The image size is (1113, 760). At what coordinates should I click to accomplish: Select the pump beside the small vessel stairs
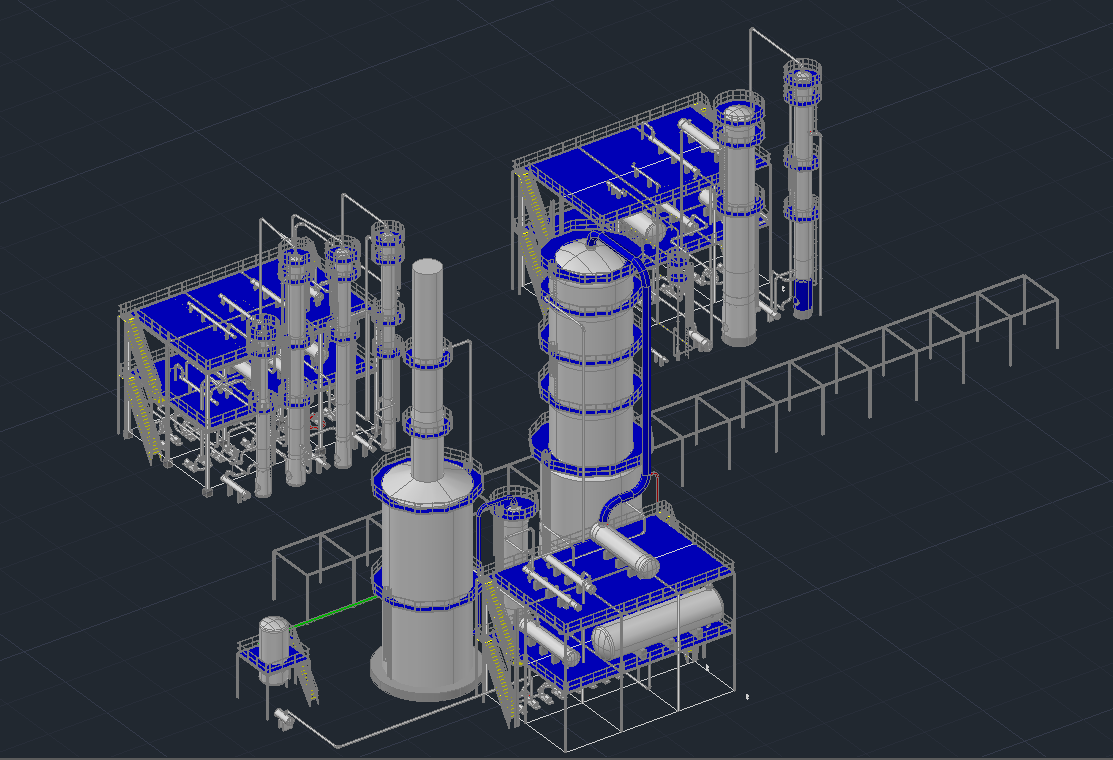[283, 718]
